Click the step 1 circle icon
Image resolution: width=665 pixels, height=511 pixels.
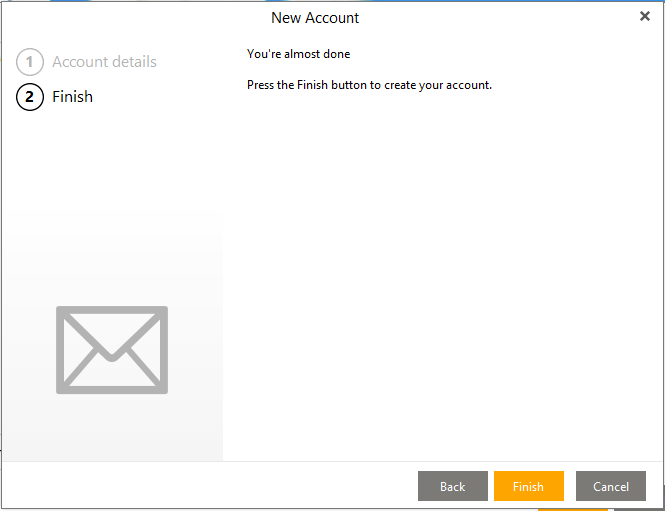[30, 62]
